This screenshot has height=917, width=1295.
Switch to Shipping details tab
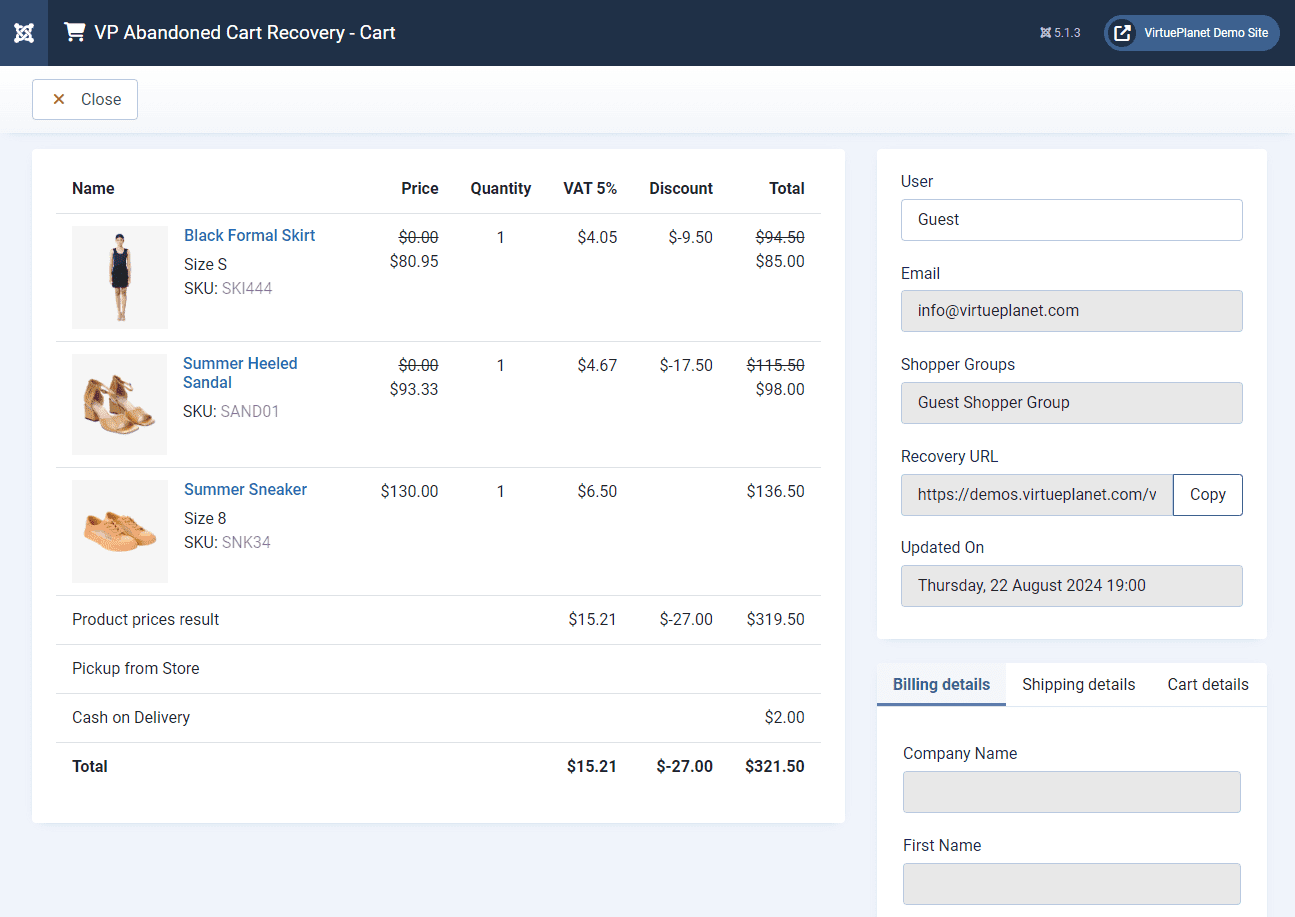(1078, 685)
